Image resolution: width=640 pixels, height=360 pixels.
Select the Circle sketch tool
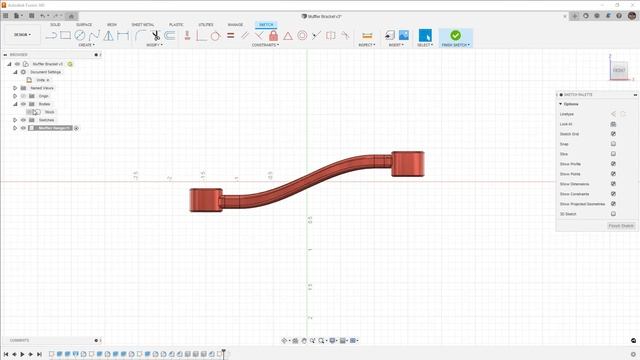[80, 36]
